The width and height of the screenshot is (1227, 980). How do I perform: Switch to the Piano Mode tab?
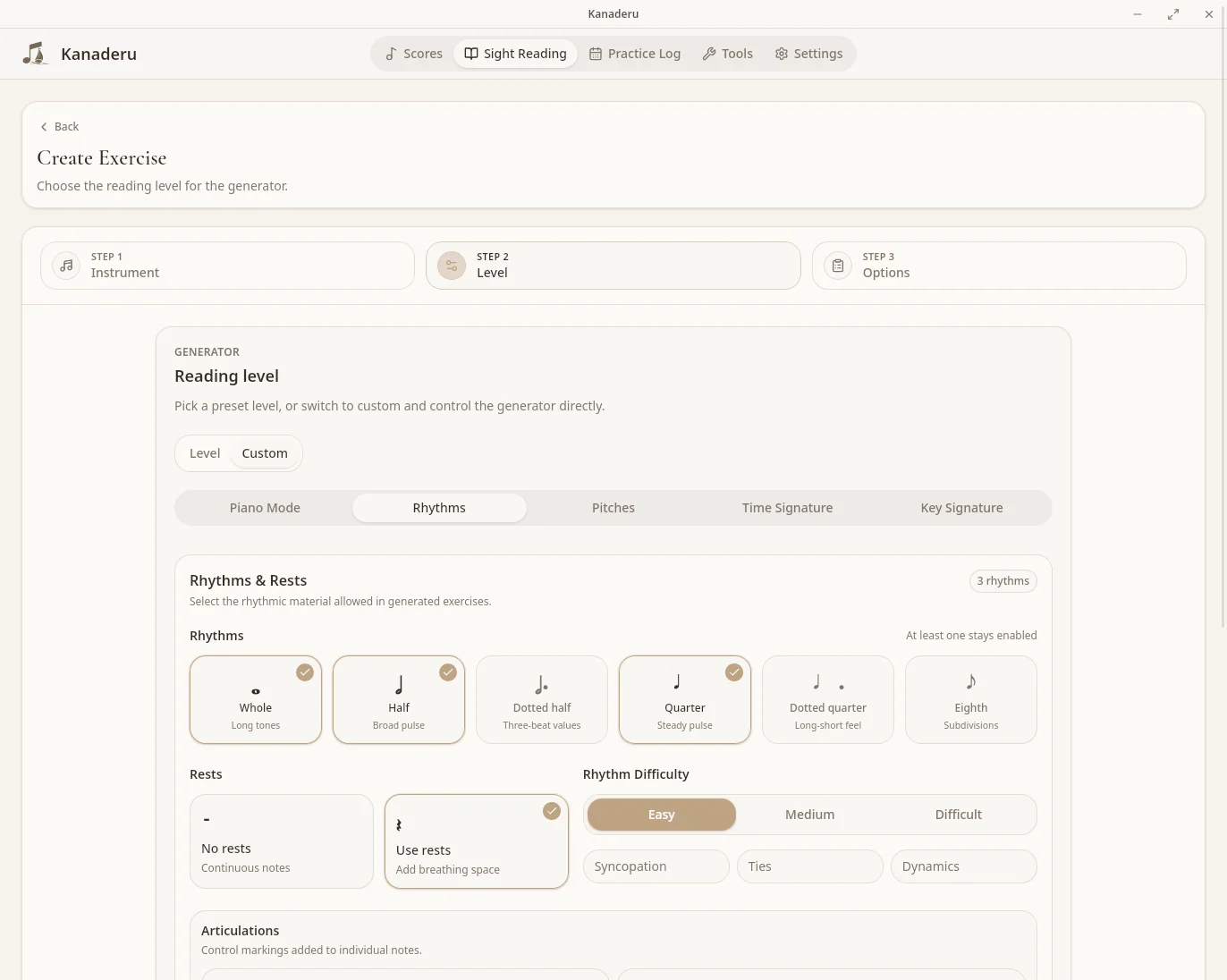click(265, 508)
